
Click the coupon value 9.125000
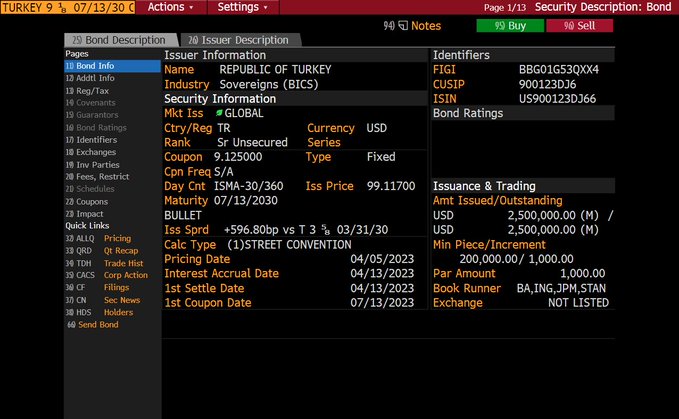click(238, 157)
